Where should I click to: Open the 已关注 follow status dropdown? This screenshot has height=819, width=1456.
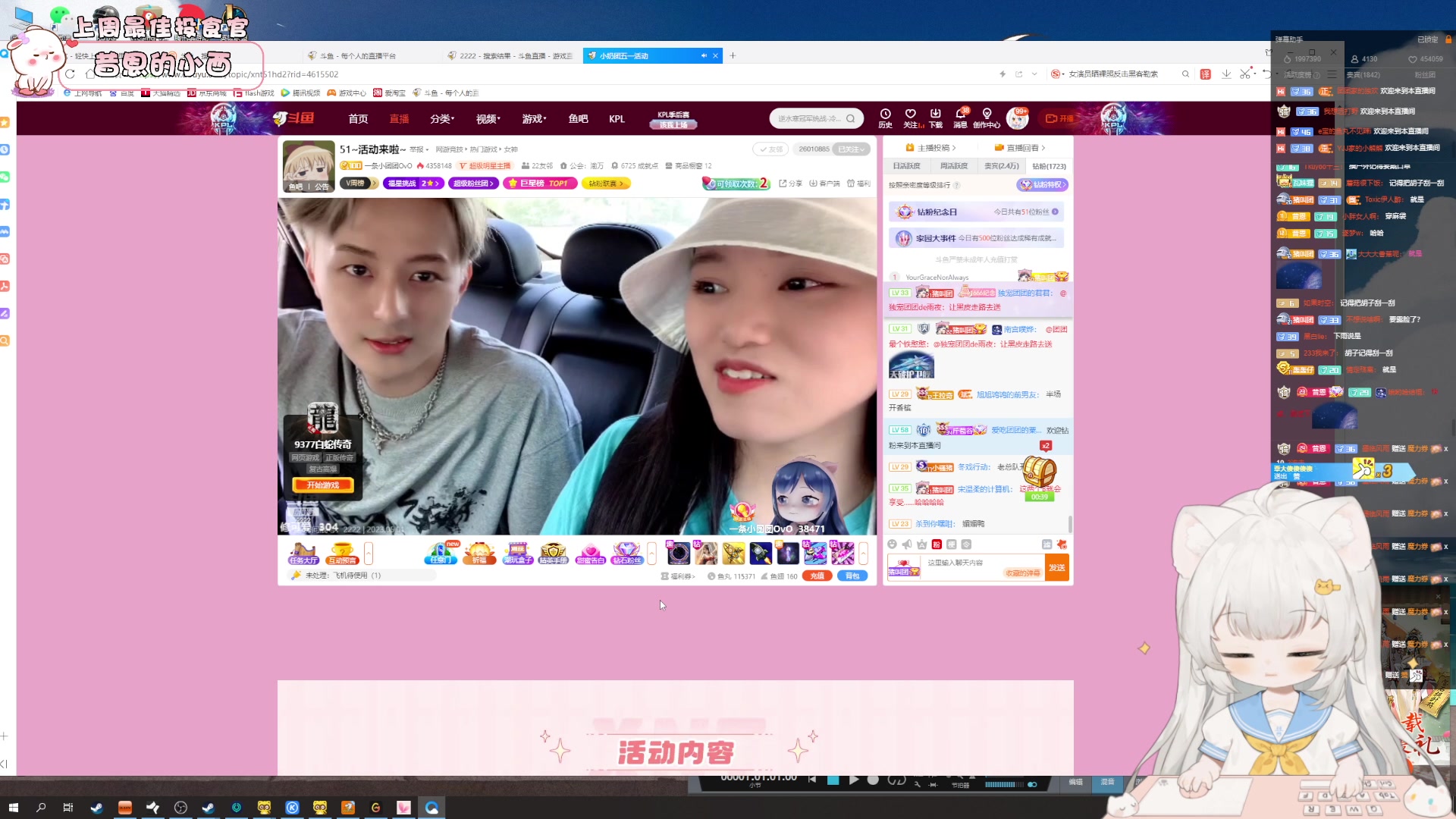[x=852, y=149]
